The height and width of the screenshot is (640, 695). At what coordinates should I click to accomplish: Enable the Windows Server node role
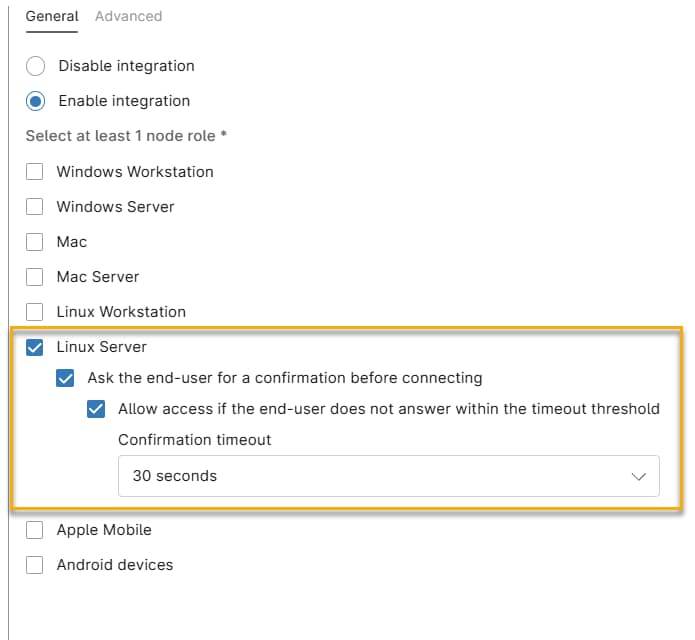pyautogui.click(x=35, y=207)
